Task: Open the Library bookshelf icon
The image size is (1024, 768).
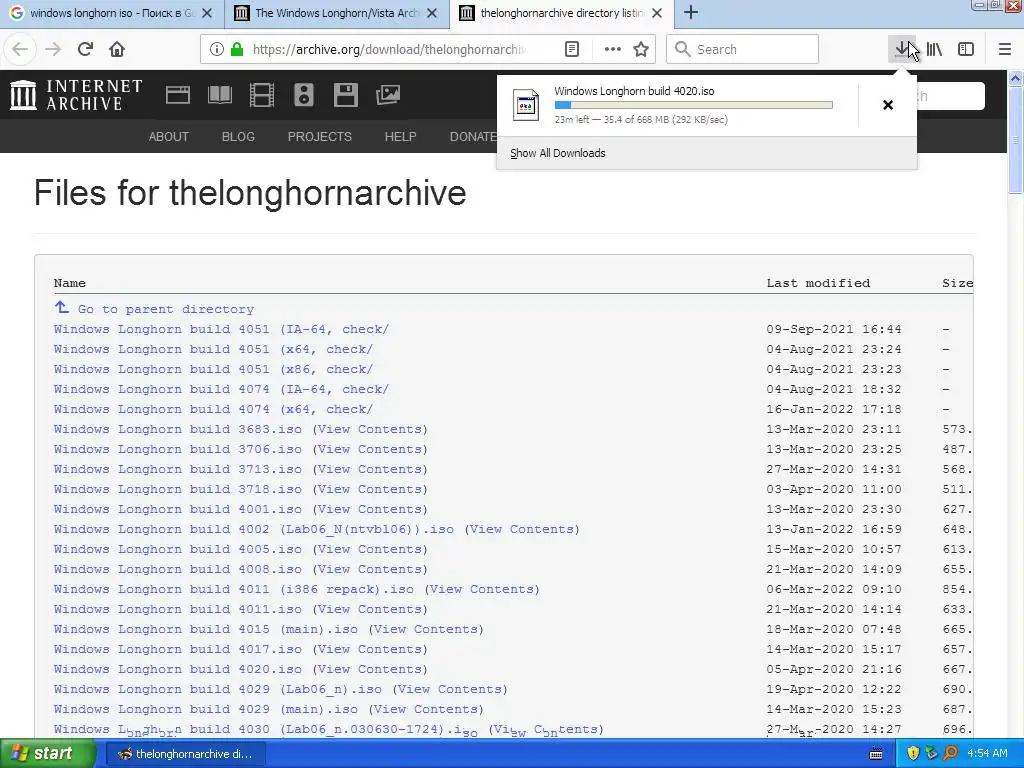Action: [x=934, y=49]
